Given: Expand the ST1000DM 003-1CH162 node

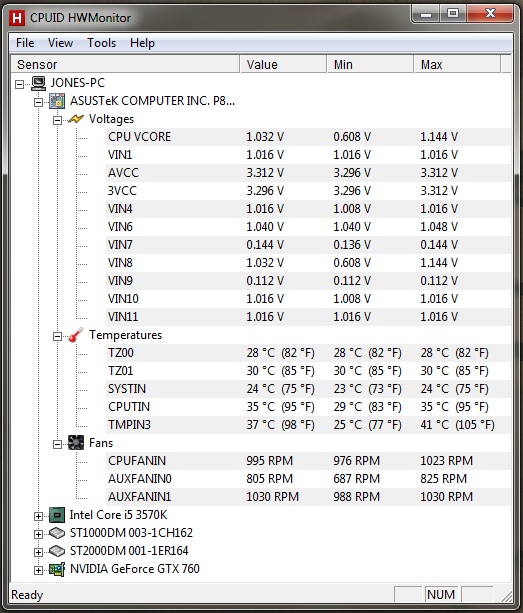Looking at the screenshot, I should pyautogui.click(x=38, y=534).
